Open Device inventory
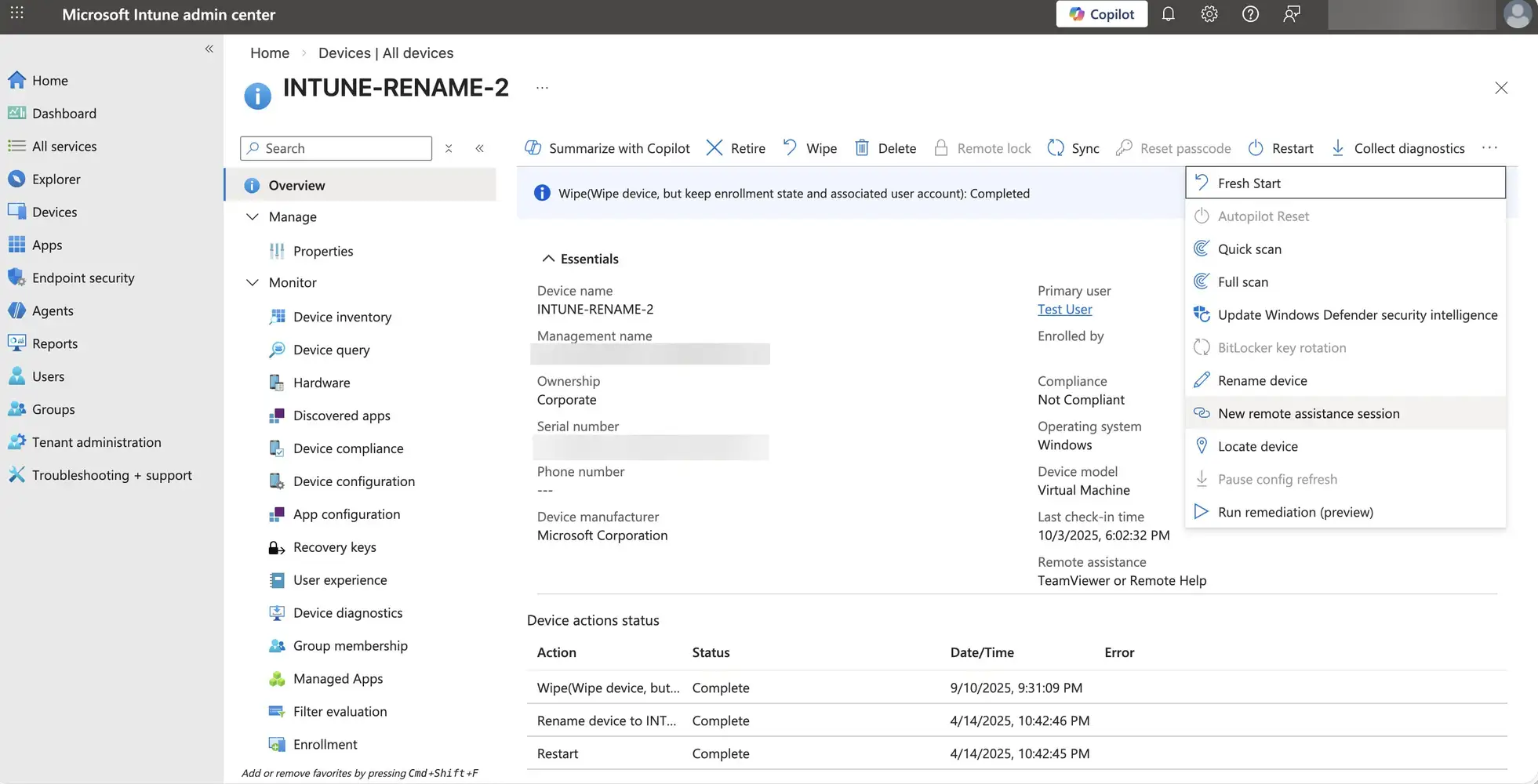This screenshot has height=784, width=1538. (342, 317)
